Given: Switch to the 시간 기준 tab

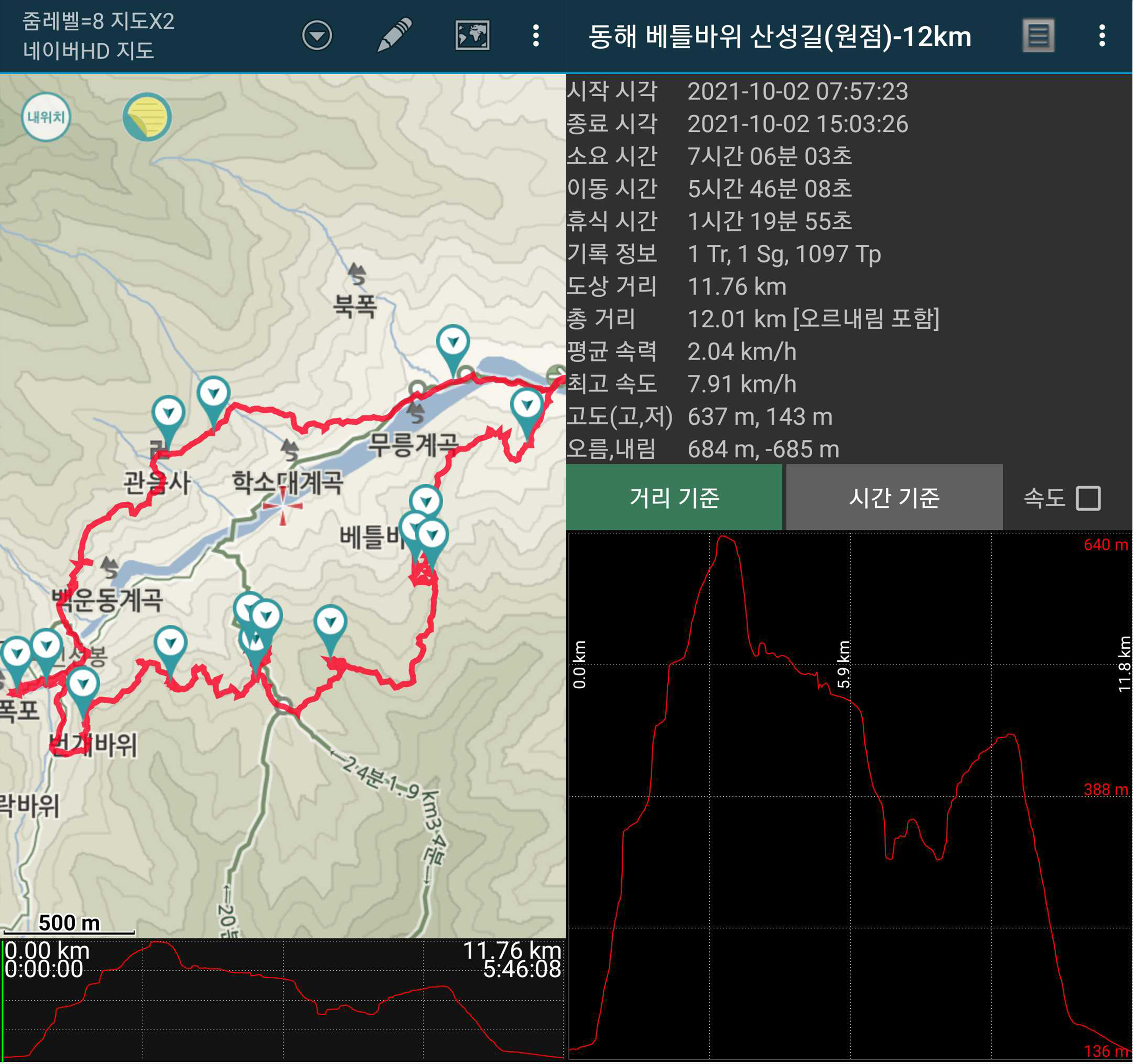Looking at the screenshot, I should pyautogui.click(x=894, y=497).
